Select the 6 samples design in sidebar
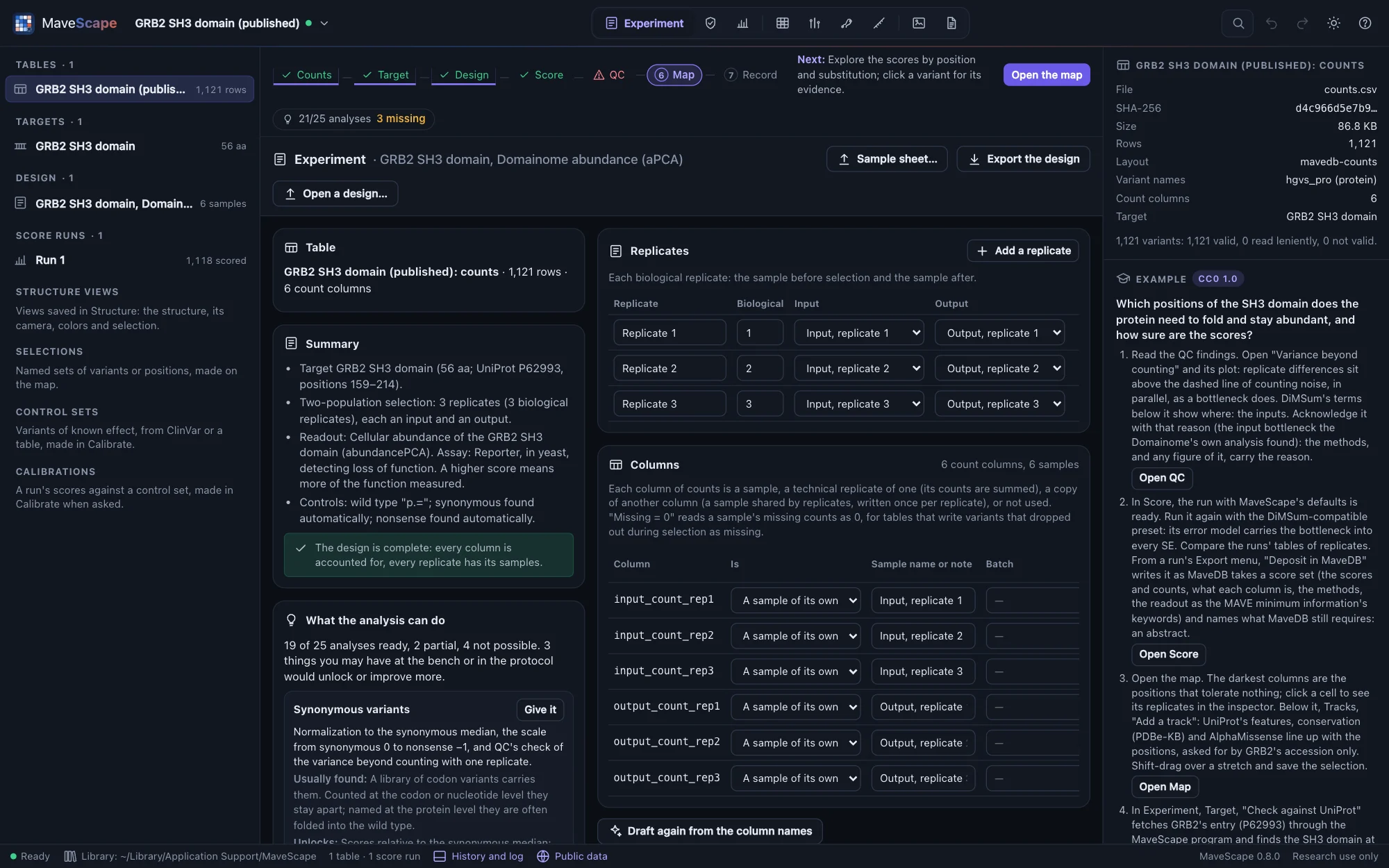The width and height of the screenshot is (1389, 868). [x=130, y=203]
